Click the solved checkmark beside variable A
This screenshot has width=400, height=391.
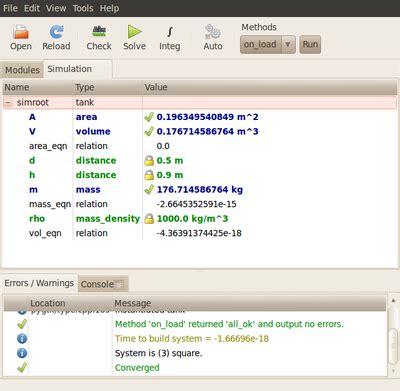pyautogui.click(x=149, y=117)
